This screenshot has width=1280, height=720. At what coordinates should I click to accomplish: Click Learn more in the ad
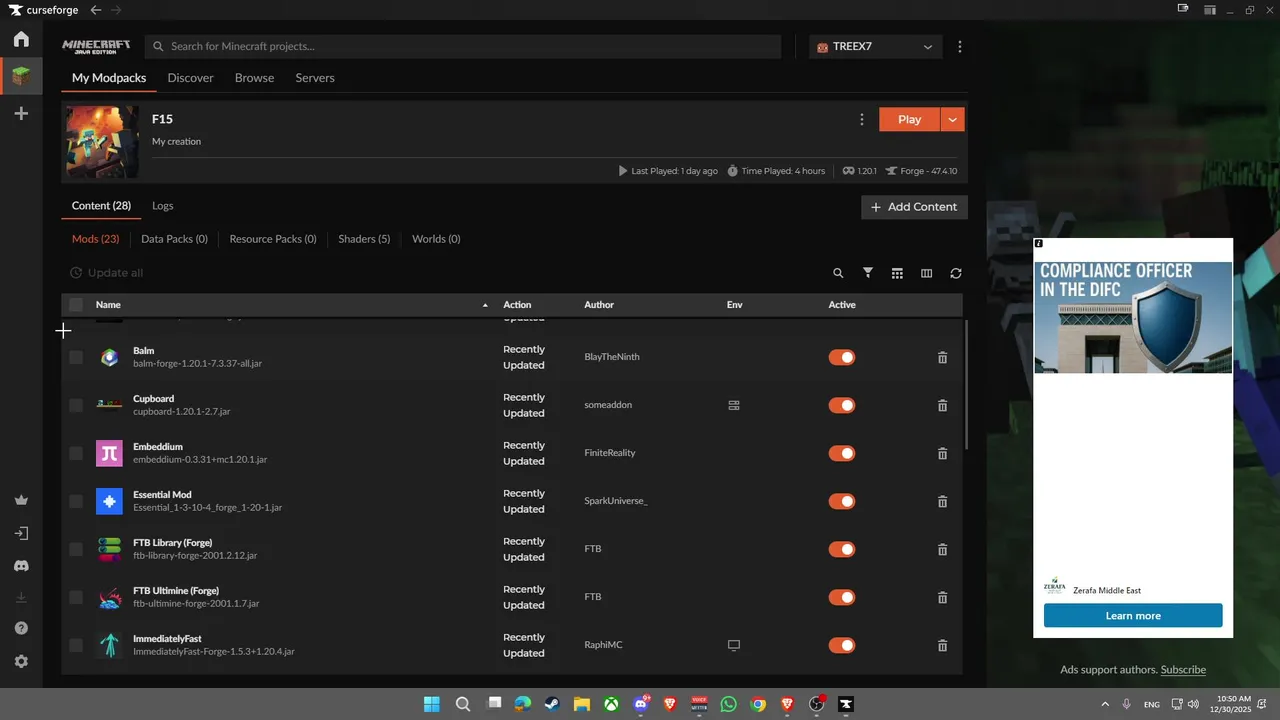[x=1133, y=616]
